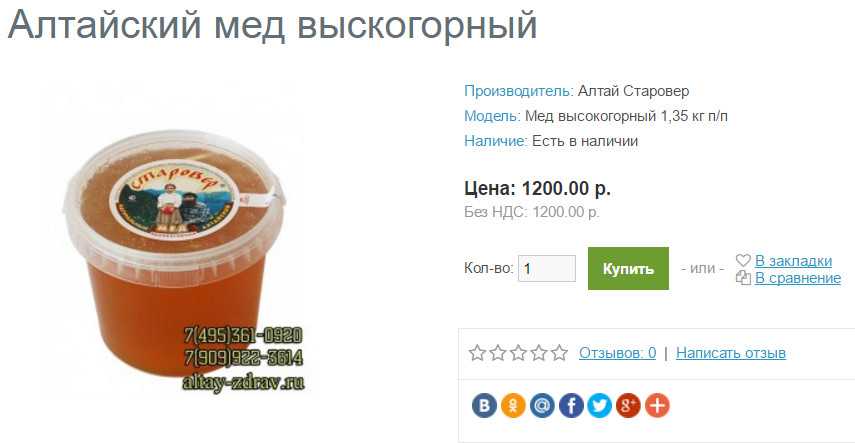The height and width of the screenshot is (443, 855).
Task: Rate product with fifth star
Action: click(x=559, y=353)
